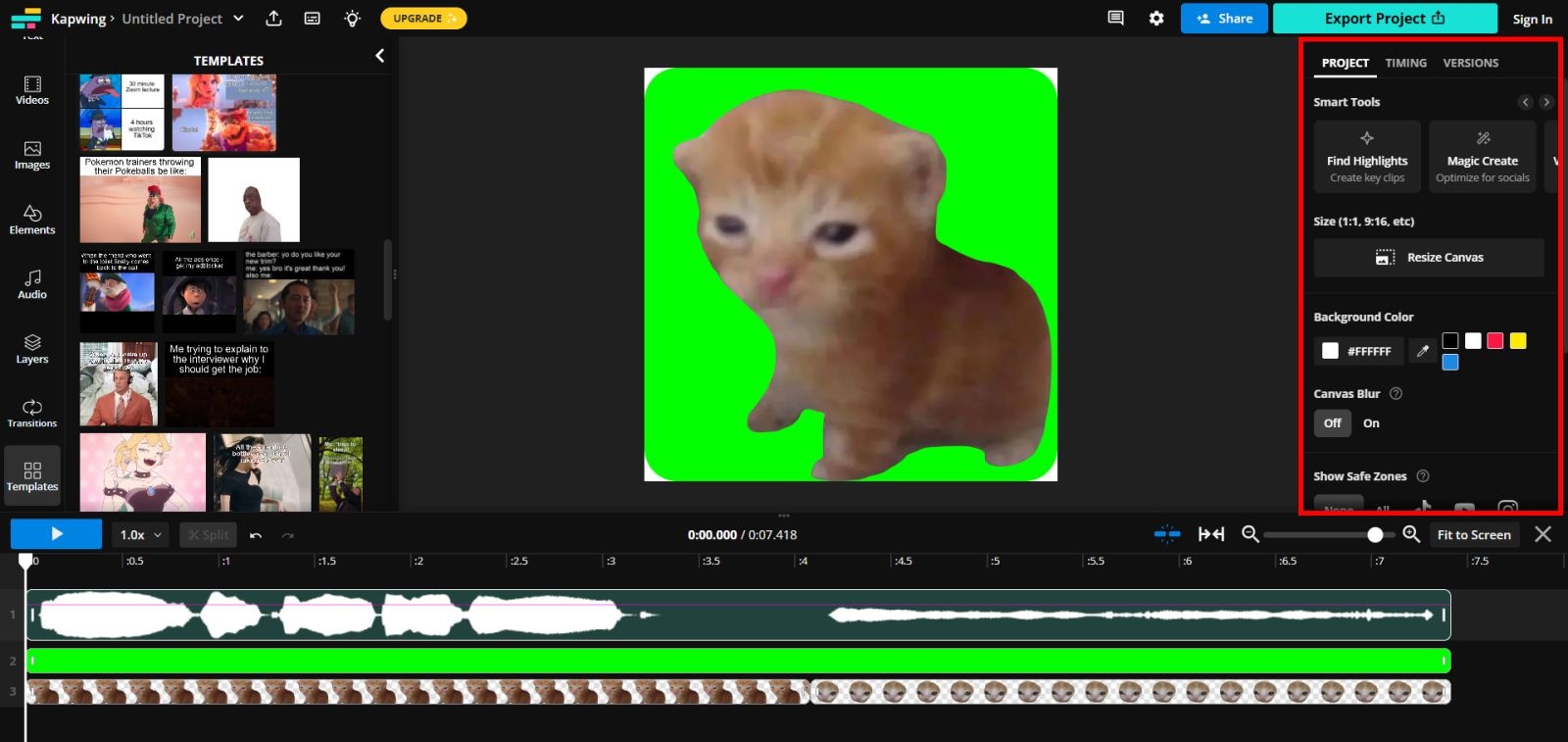Select the yellow background color swatch

[1518, 341]
